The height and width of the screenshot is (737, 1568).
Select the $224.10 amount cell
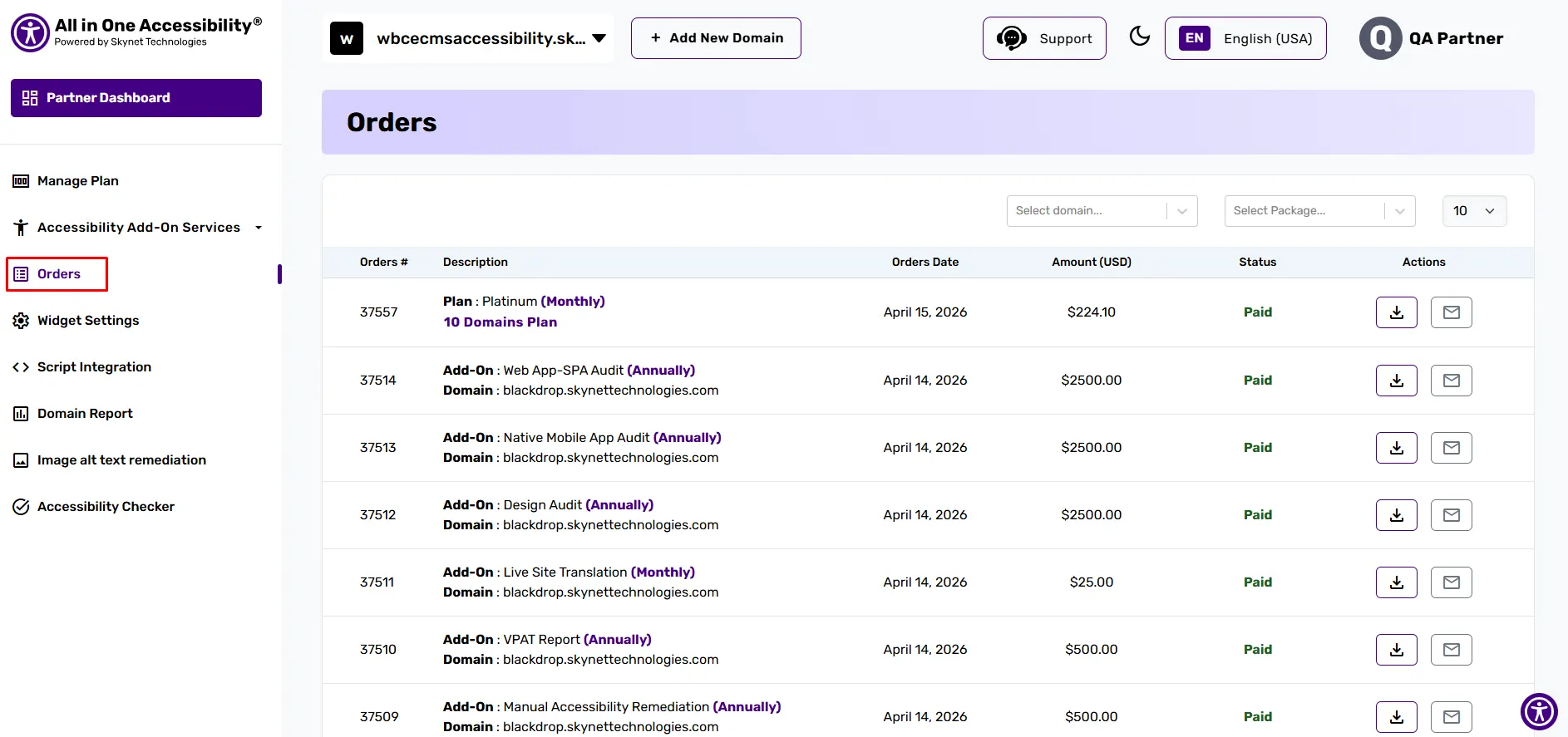pos(1092,312)
